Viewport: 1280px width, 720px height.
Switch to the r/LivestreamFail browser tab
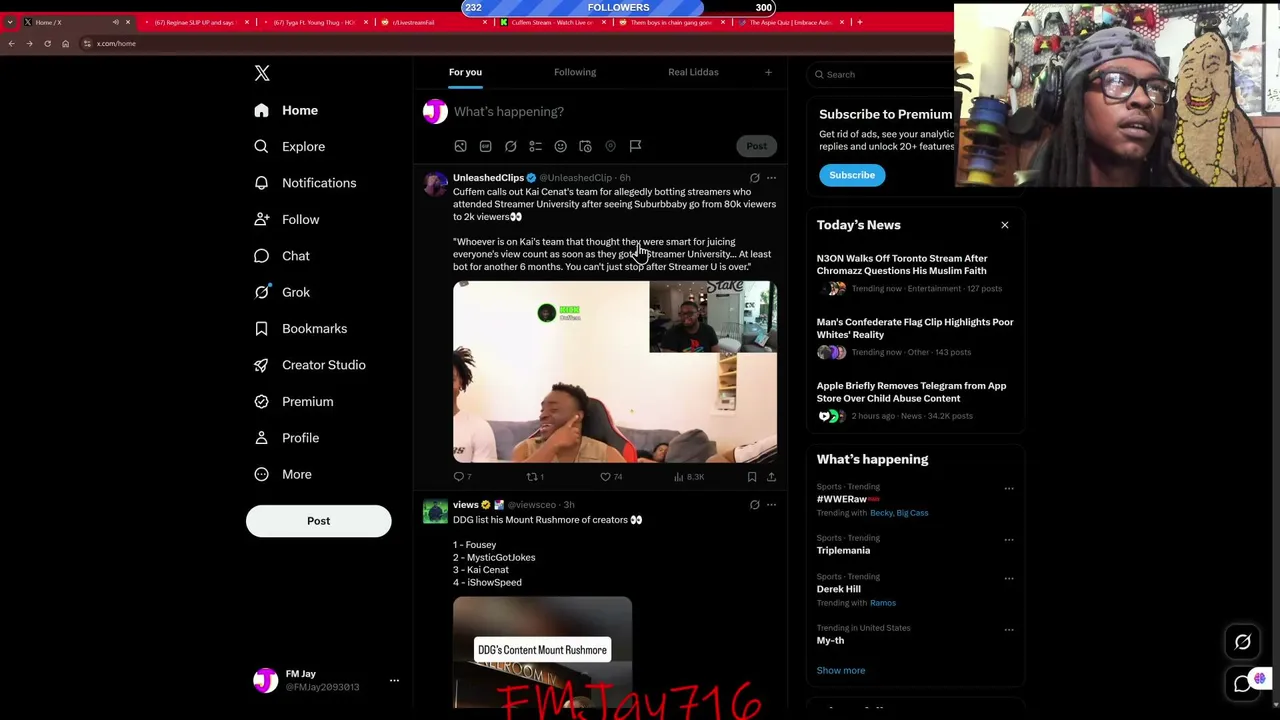(431, 22)
